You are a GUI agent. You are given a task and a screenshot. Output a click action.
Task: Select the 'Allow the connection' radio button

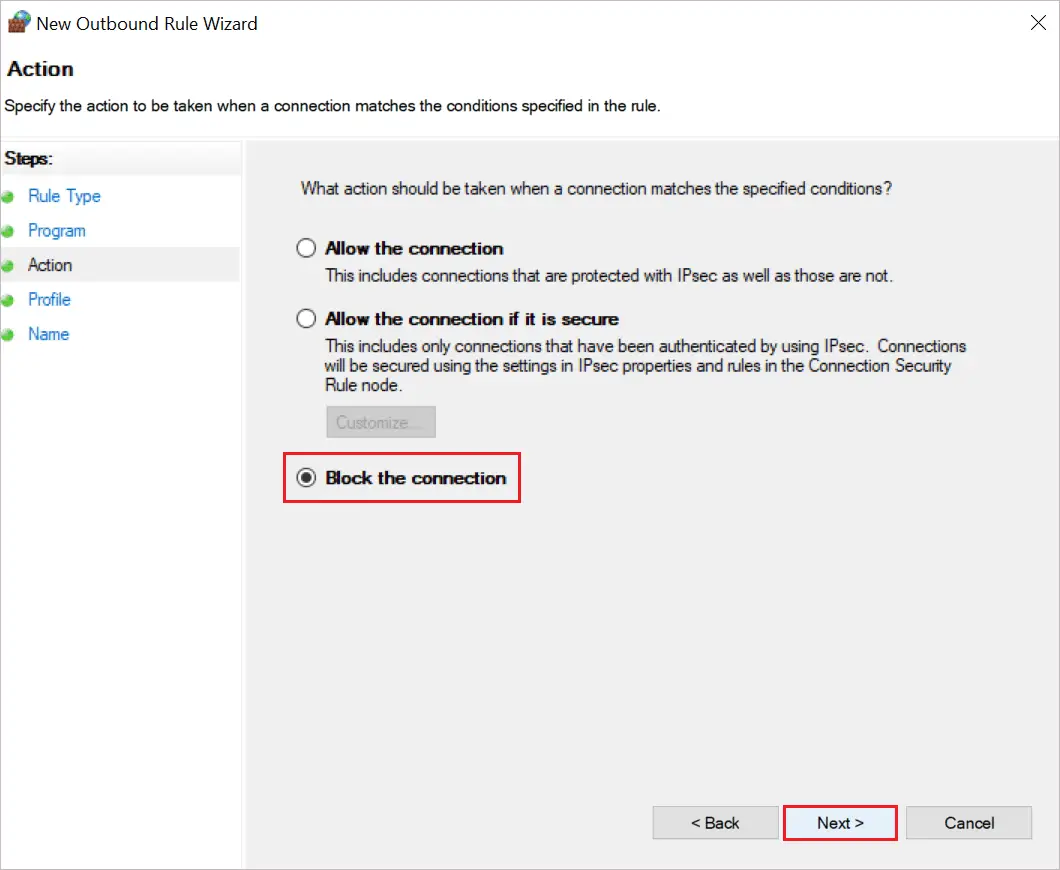click(307, 249)
